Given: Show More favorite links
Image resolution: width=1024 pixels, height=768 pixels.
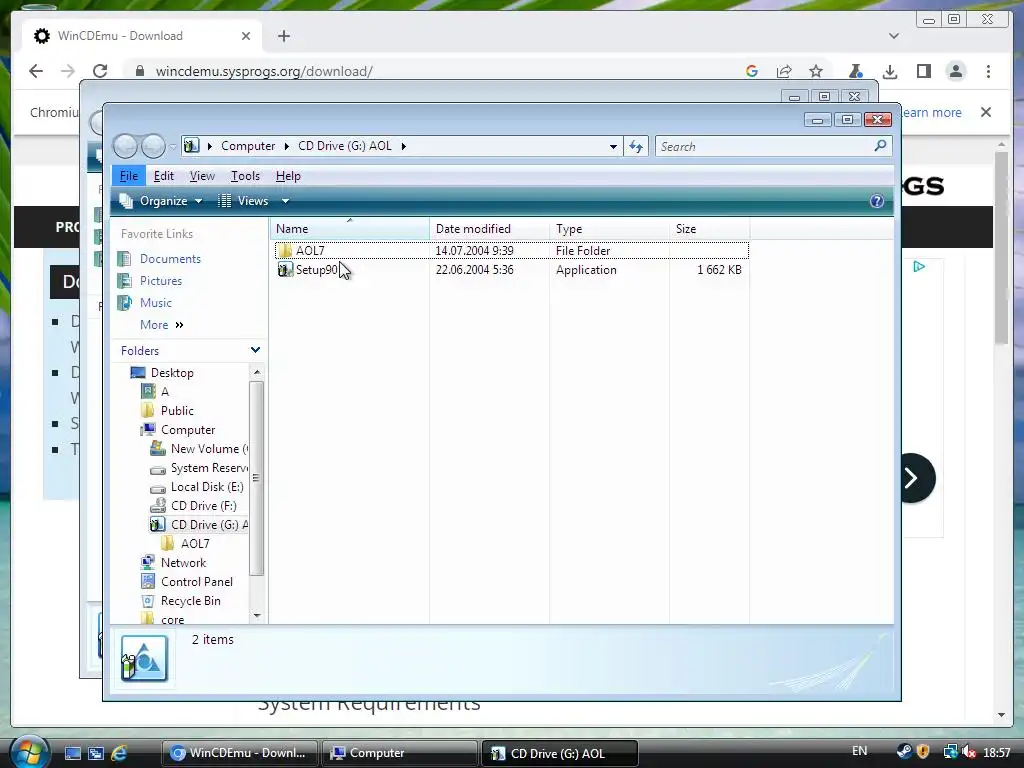Looking at the screenshot, I should click(161, 325).
